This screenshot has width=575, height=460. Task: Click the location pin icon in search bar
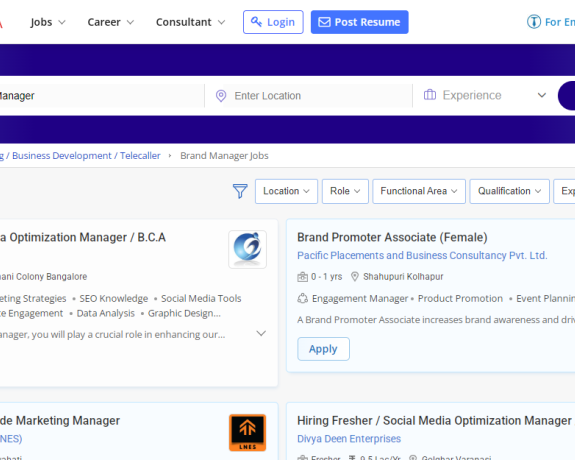click(221, 96)
